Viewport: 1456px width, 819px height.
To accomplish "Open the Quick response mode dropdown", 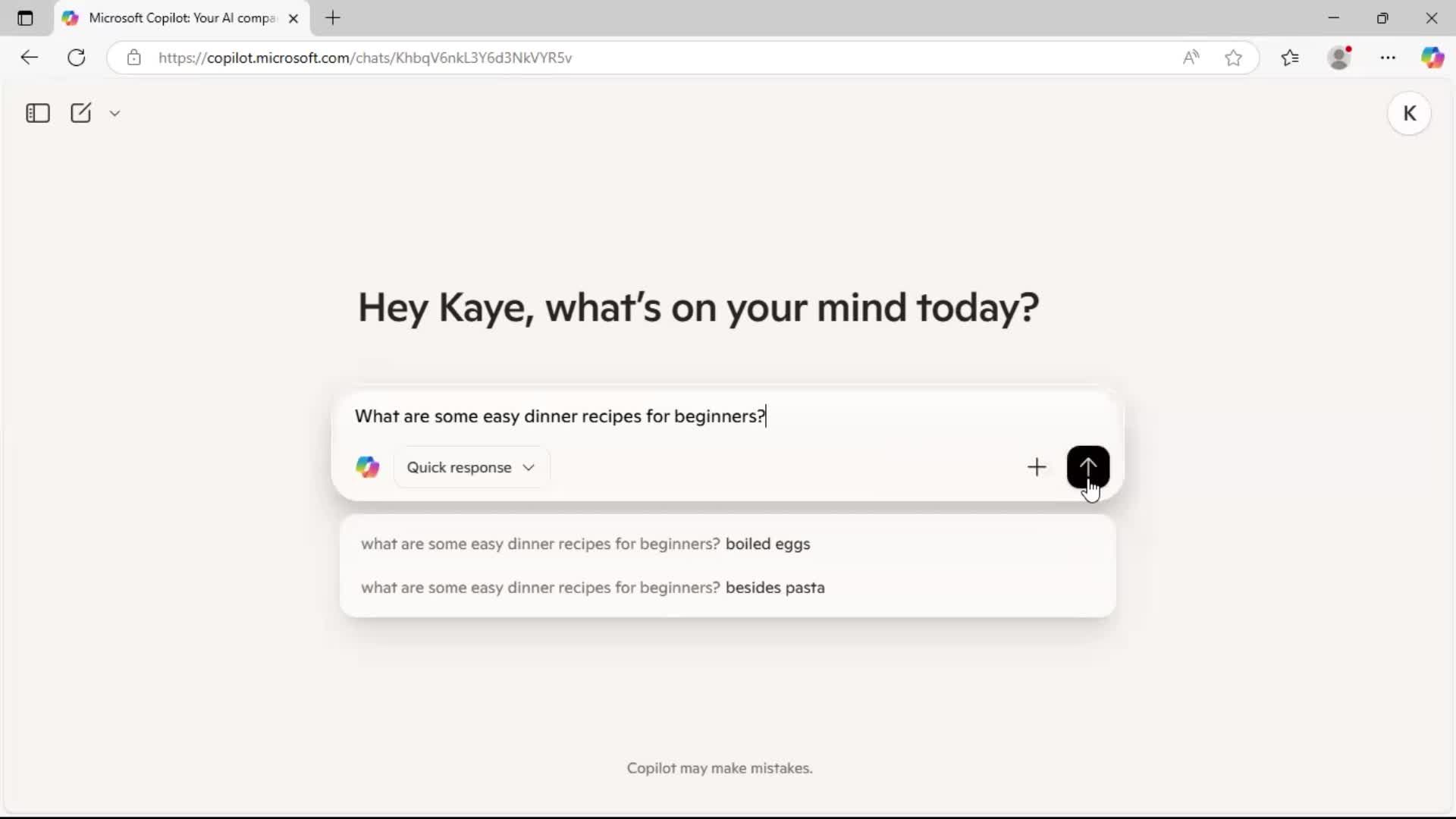I will click(471, 467).
